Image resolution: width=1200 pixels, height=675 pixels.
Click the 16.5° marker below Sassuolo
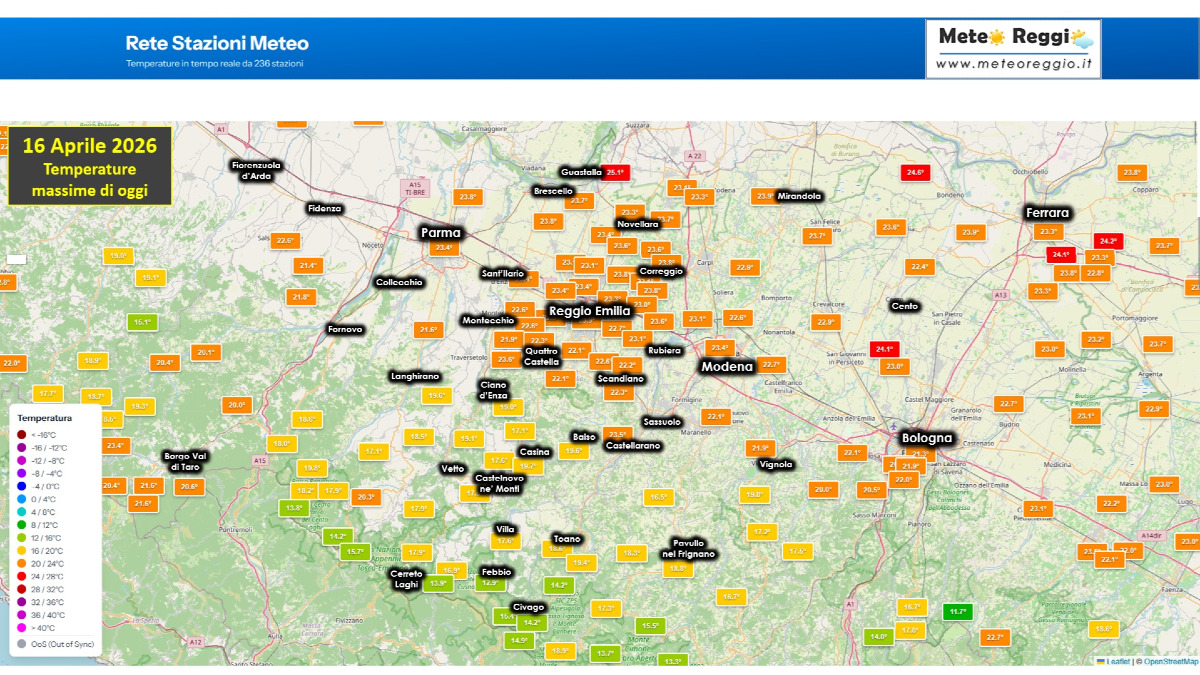click(659, 496)
